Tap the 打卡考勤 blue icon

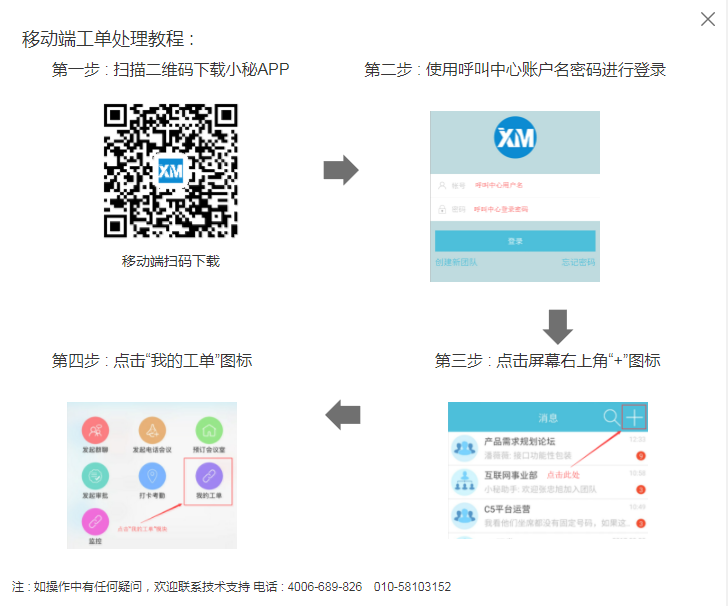pyautogui.click(x=152, y=476)
